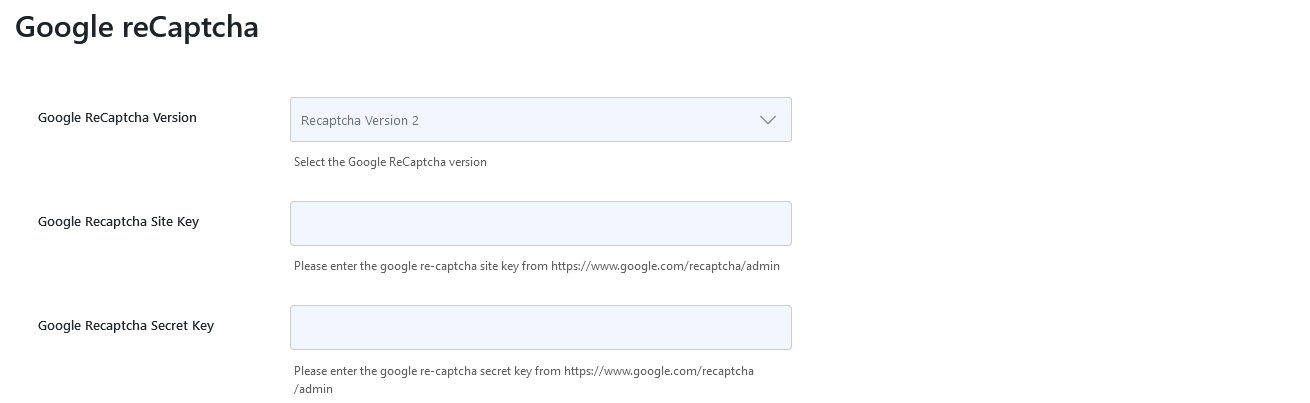Click the "Google Recaptcha Secret Key" label
The image size is (1310, 403).
pyautogui.click(x=126, y=326)
